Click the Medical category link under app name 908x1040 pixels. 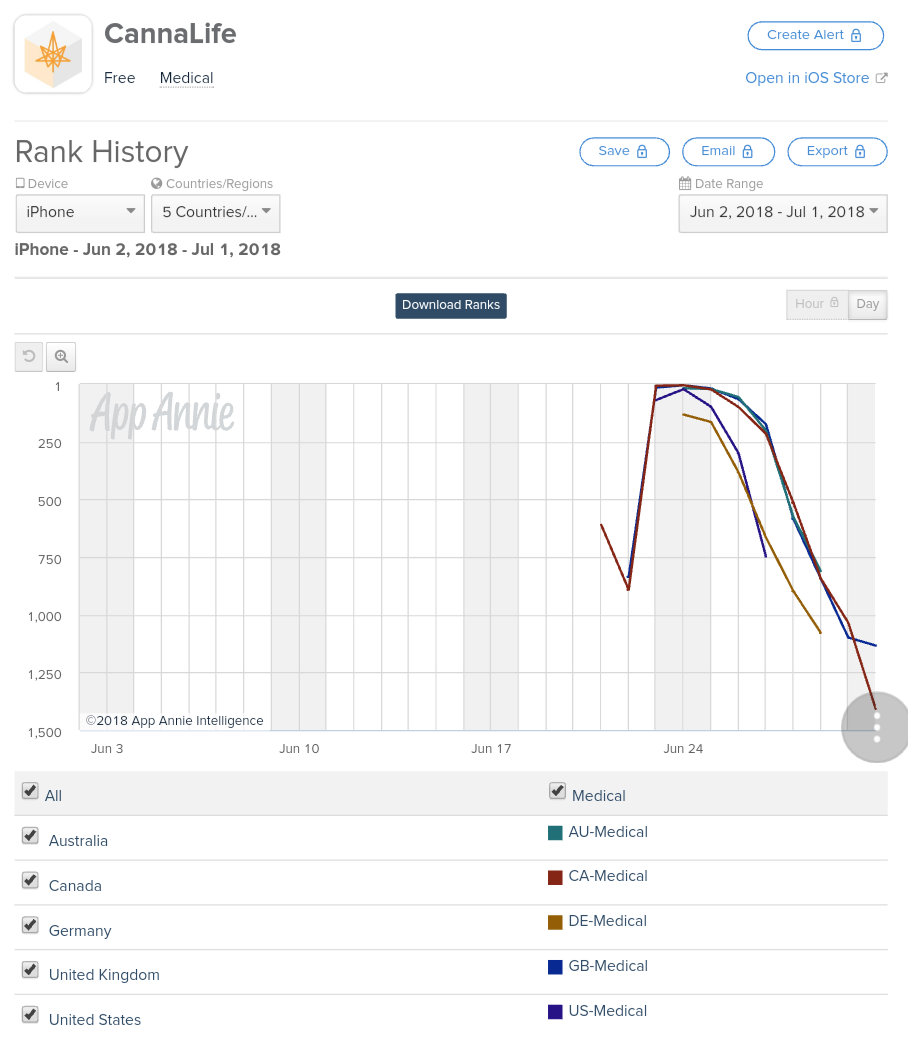(x=186, y=78)
